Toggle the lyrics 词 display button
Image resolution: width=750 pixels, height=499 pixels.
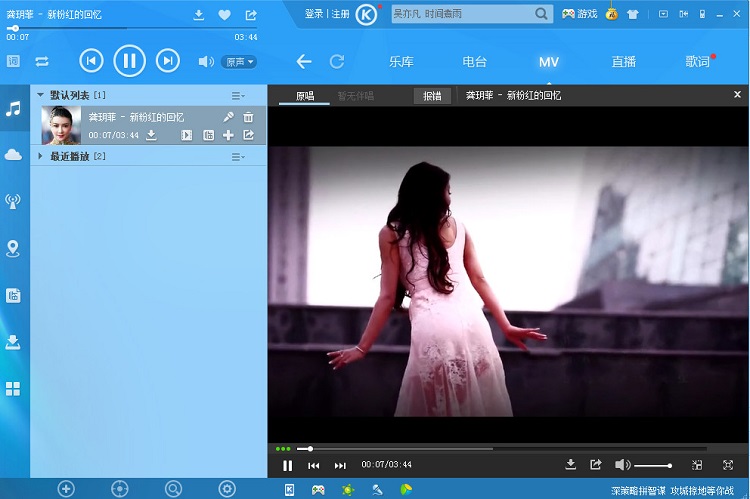tap(13, 61)
